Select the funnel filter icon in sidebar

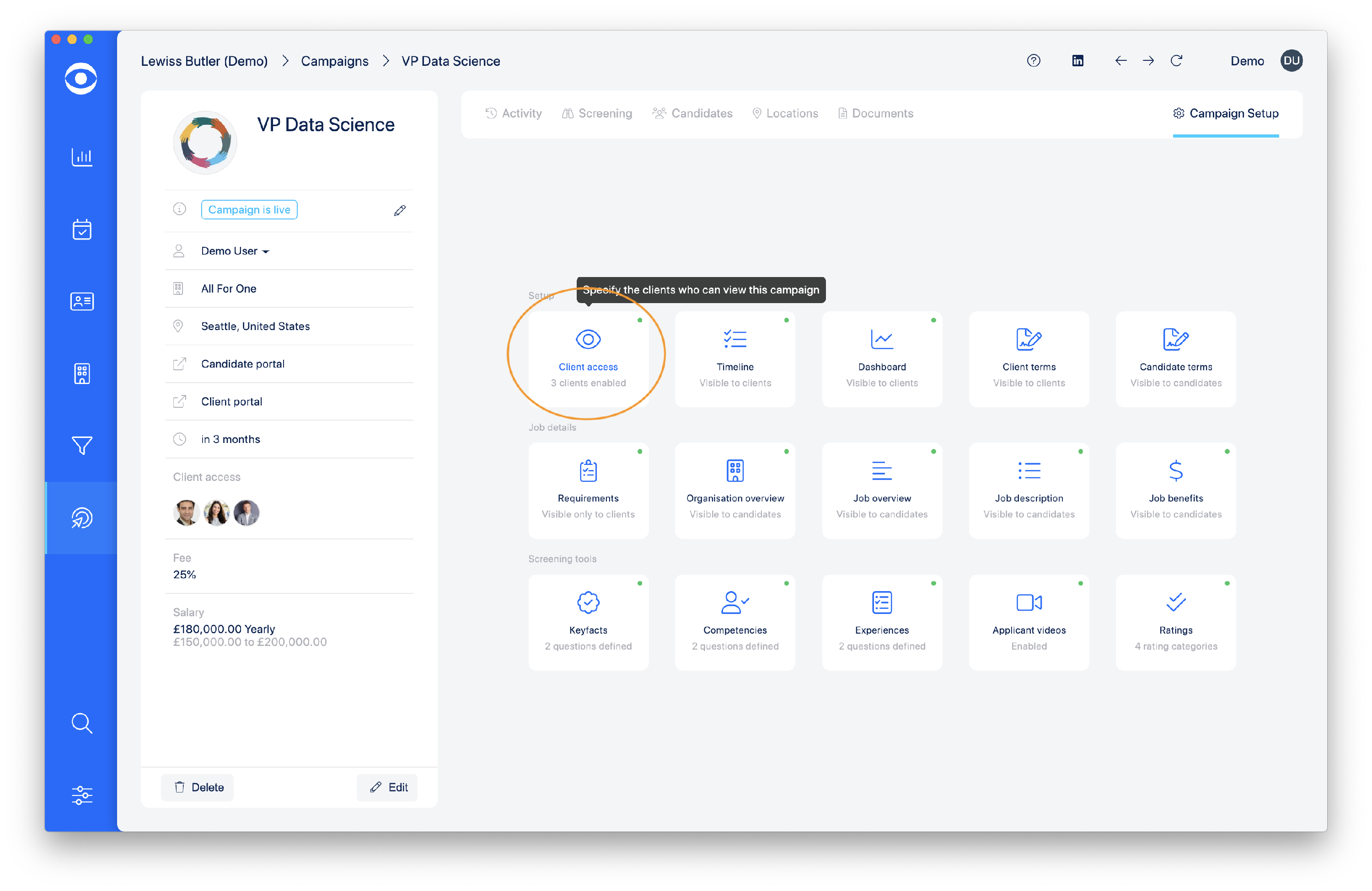click(x=82, y=445)
